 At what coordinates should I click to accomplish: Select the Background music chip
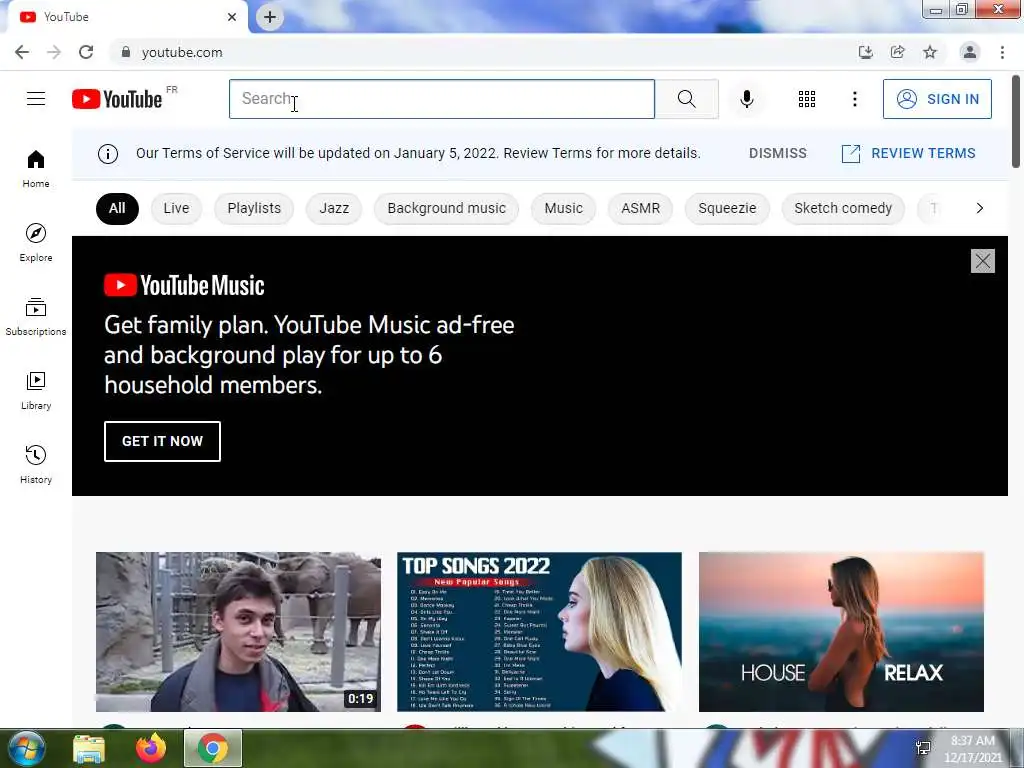tap(447, 208)
